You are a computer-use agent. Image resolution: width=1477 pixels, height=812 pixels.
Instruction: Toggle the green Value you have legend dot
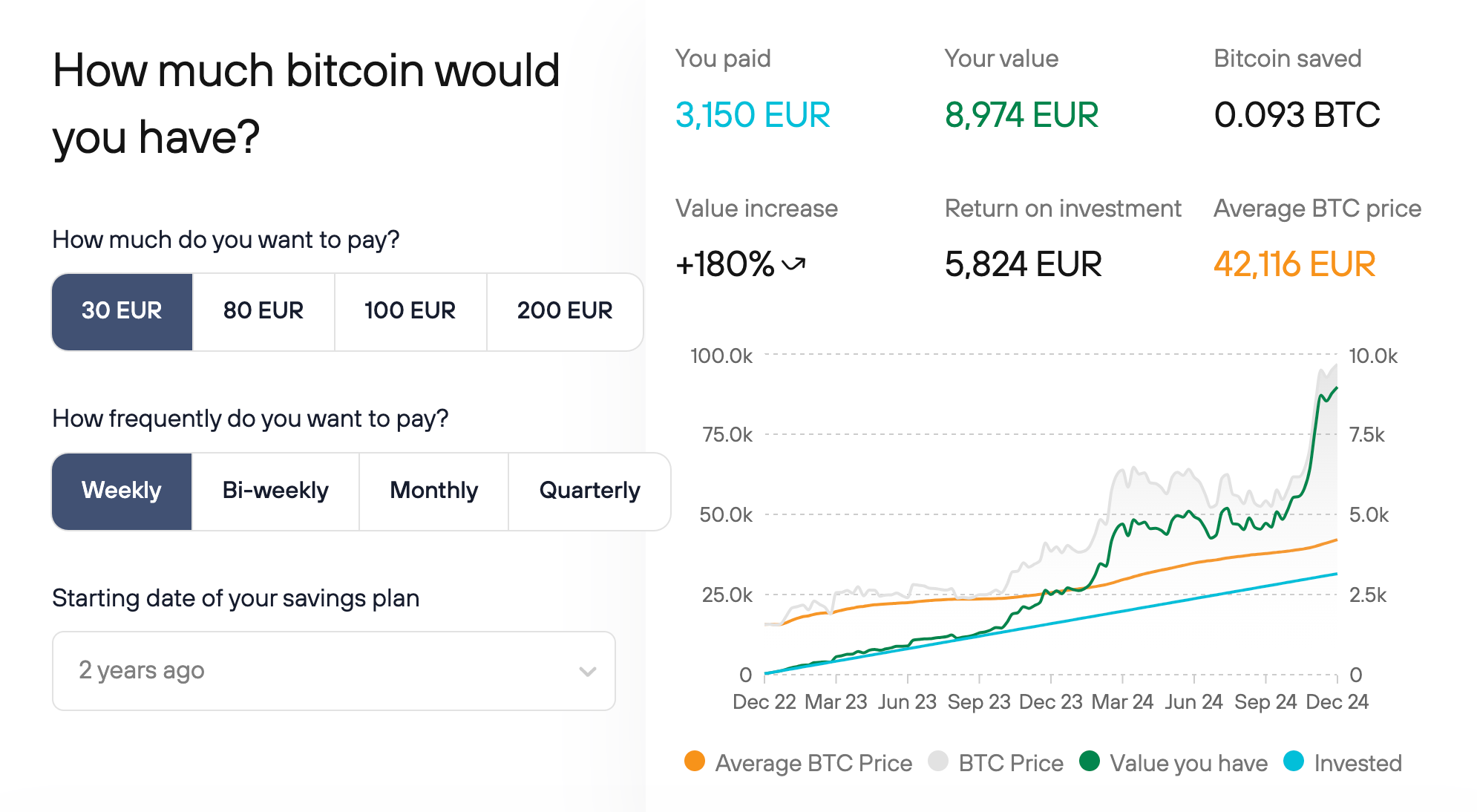[x=1090, y=762]
